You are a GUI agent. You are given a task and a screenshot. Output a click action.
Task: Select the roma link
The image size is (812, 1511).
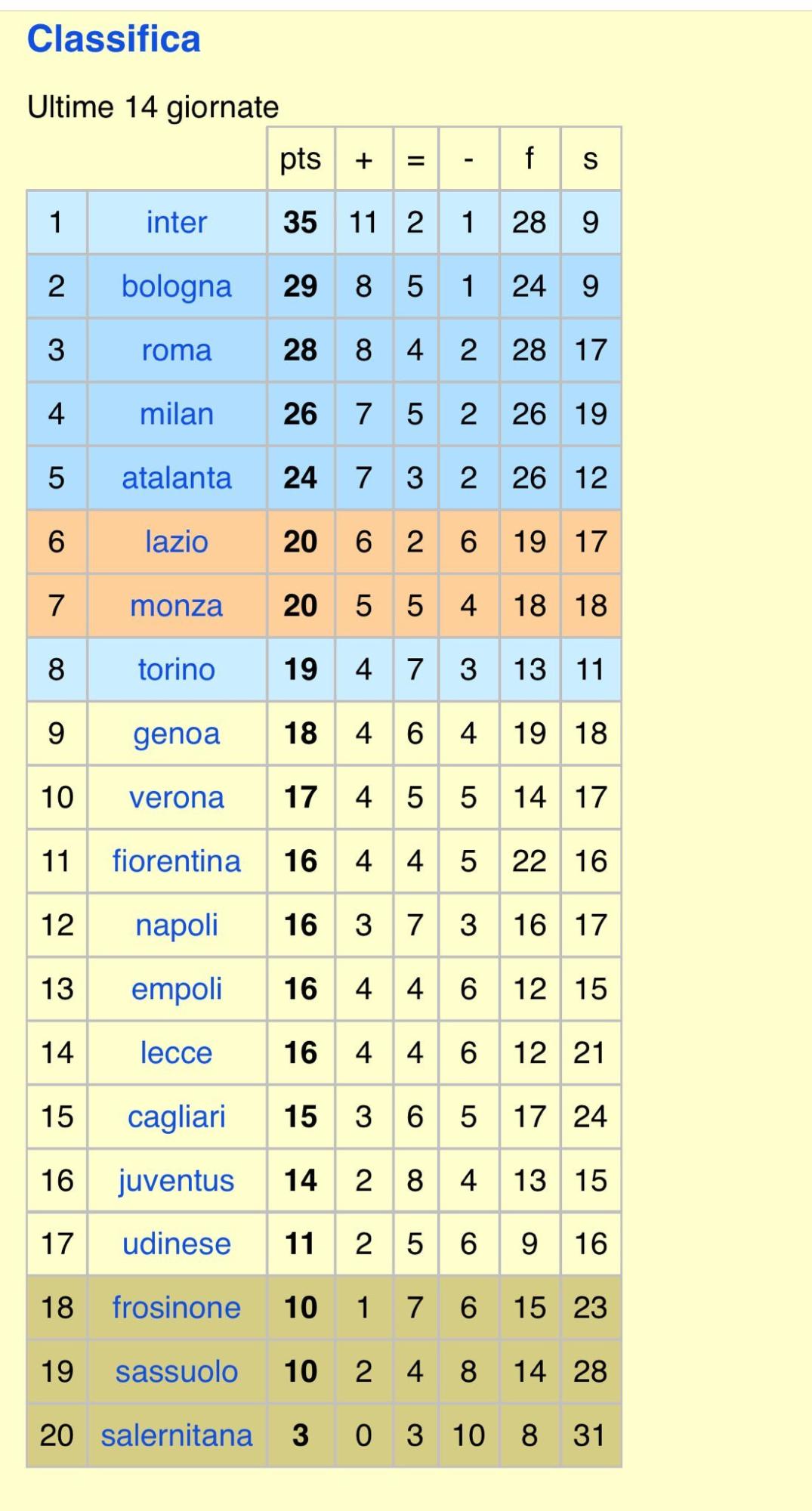(176, 350)
